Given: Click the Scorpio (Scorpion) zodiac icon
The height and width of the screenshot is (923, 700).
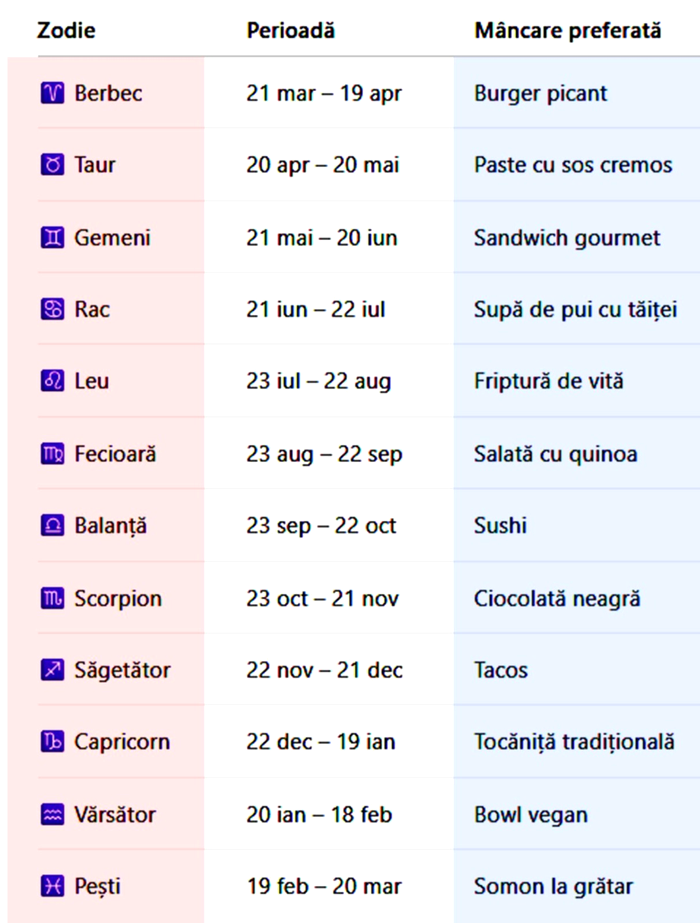Looking at the screenshot, I should [52, 599].
